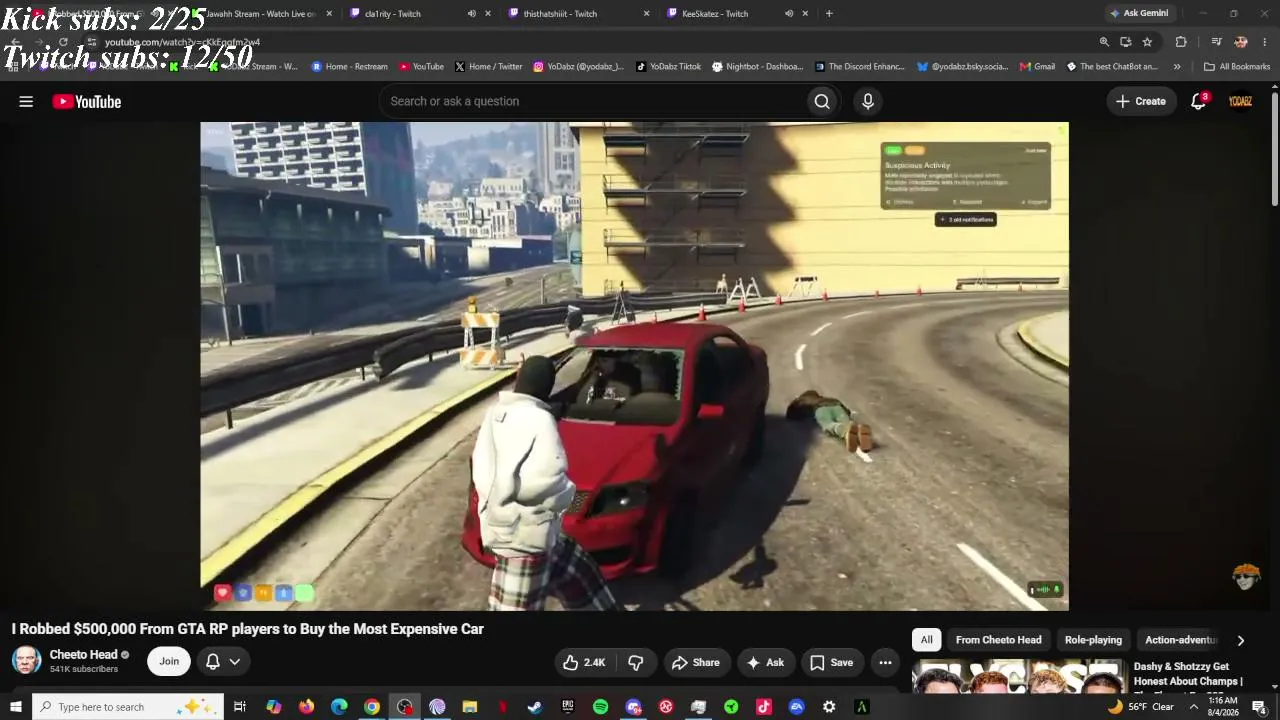
Task: Mute the KeeSkatez Twitch tab audio
Action: click(789, 14)
